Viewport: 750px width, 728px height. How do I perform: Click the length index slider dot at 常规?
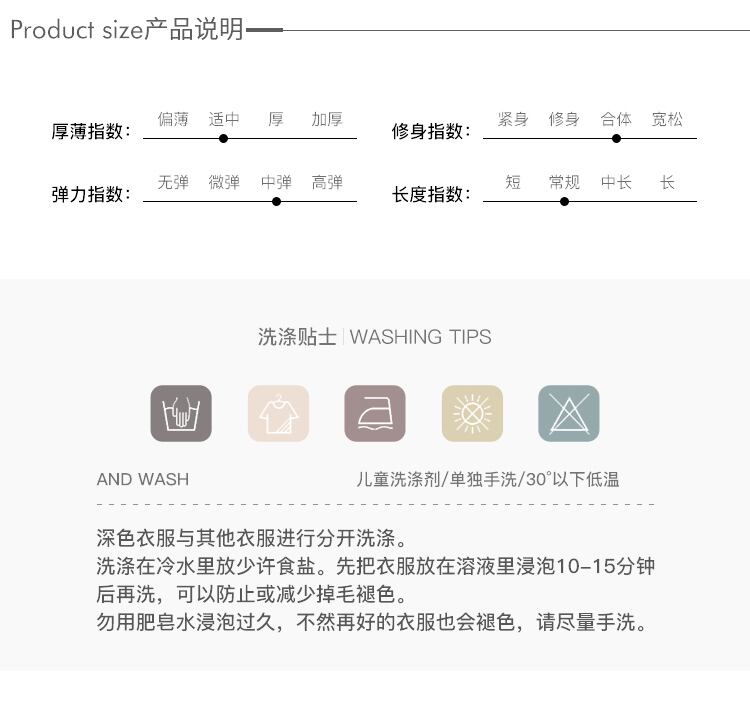[x=564, y=202]
